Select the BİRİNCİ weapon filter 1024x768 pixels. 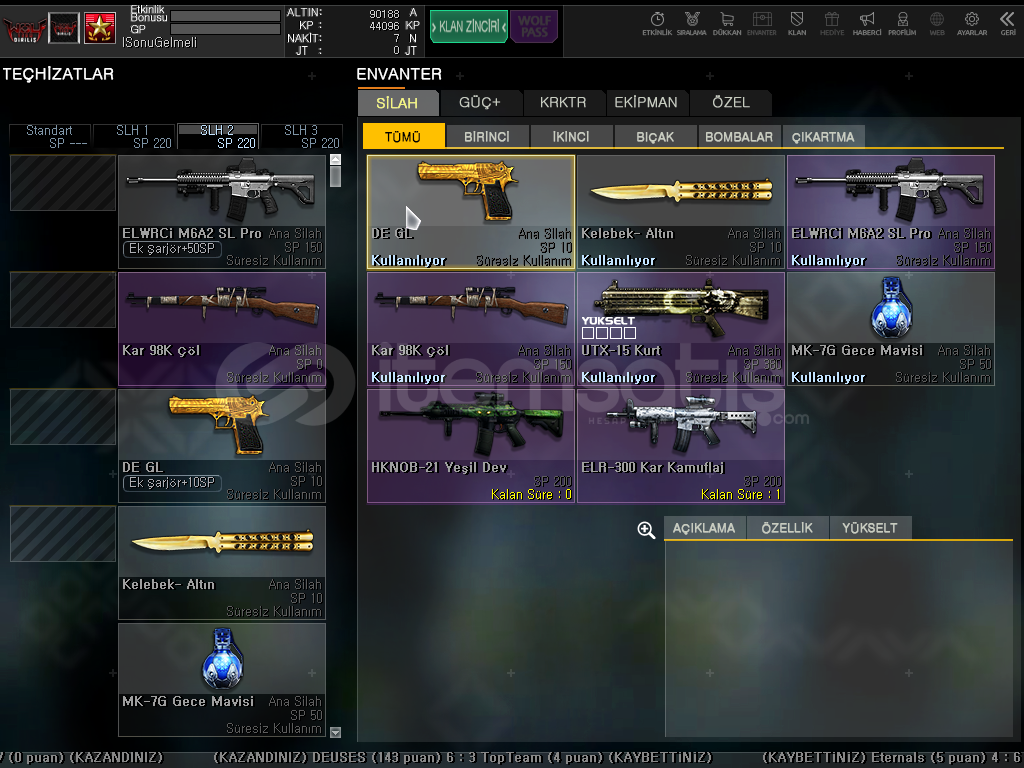point(487,136)
